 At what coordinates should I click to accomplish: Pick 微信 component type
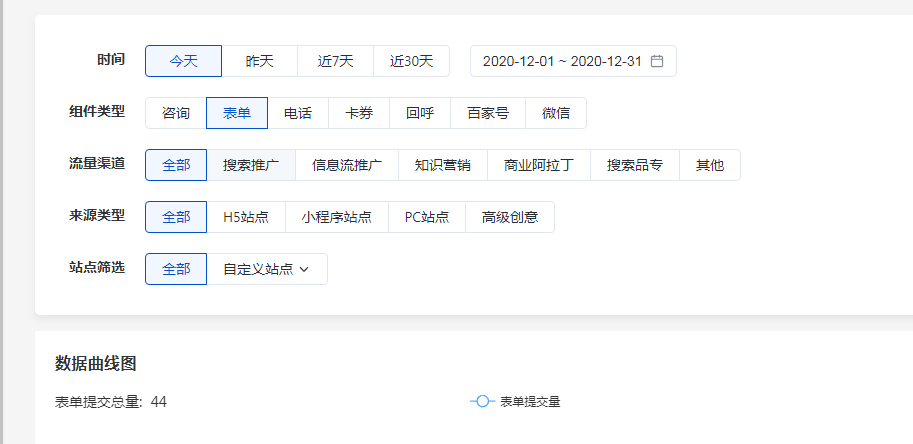click(556, 113)
